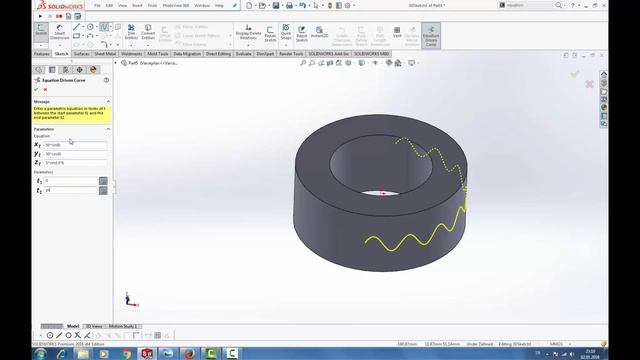
Task: Click the Trim Entities tool
Action: pos(131,32)
